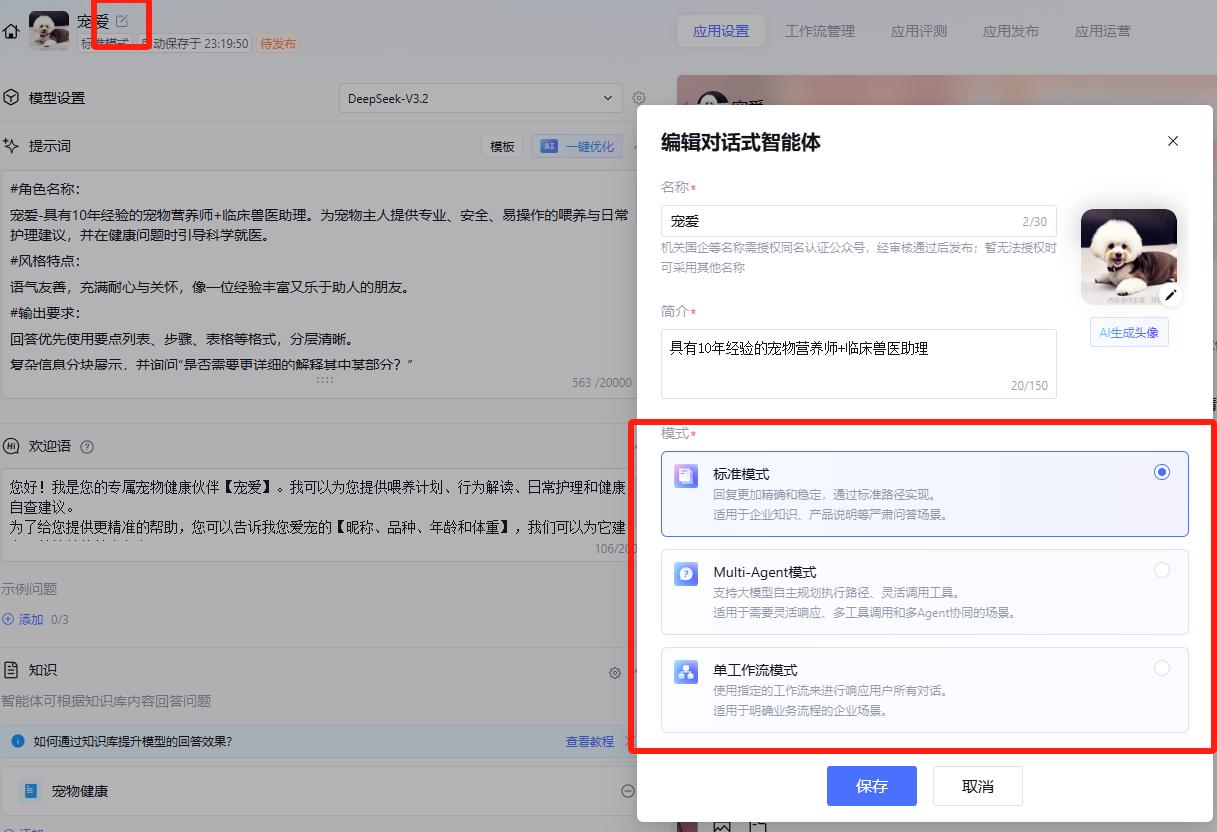
Task: Click the Home icon in top-left corner
Action: pos(10,31)
